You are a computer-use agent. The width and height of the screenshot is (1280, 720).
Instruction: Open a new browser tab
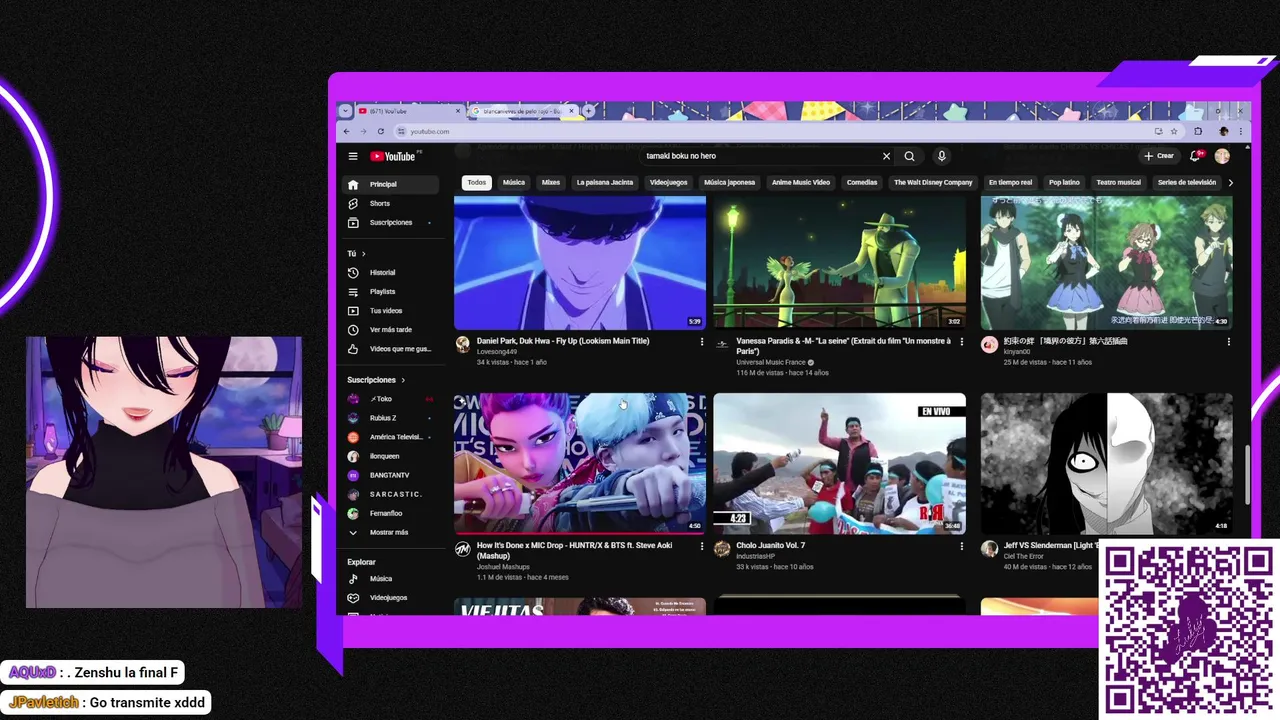[x=589, y=111]
